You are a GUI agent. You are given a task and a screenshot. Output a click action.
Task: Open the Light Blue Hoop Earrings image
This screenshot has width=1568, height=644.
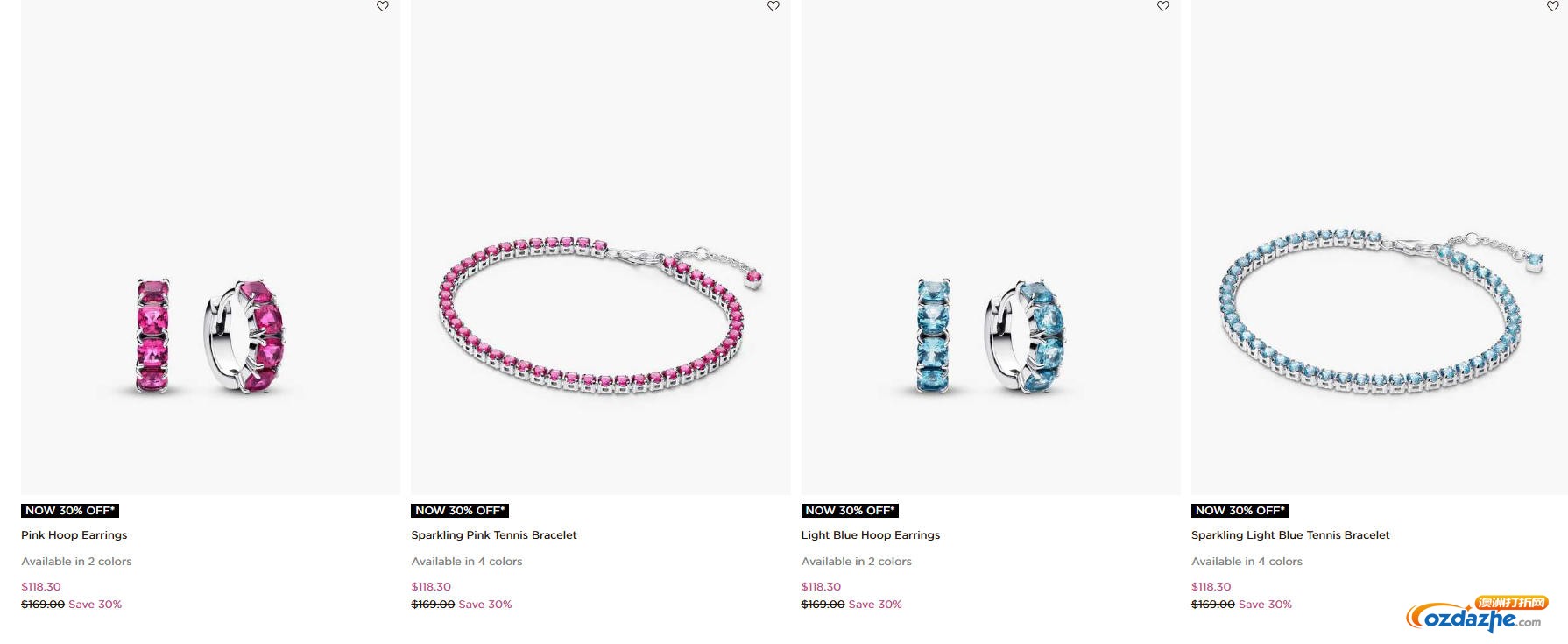point(991,247)
